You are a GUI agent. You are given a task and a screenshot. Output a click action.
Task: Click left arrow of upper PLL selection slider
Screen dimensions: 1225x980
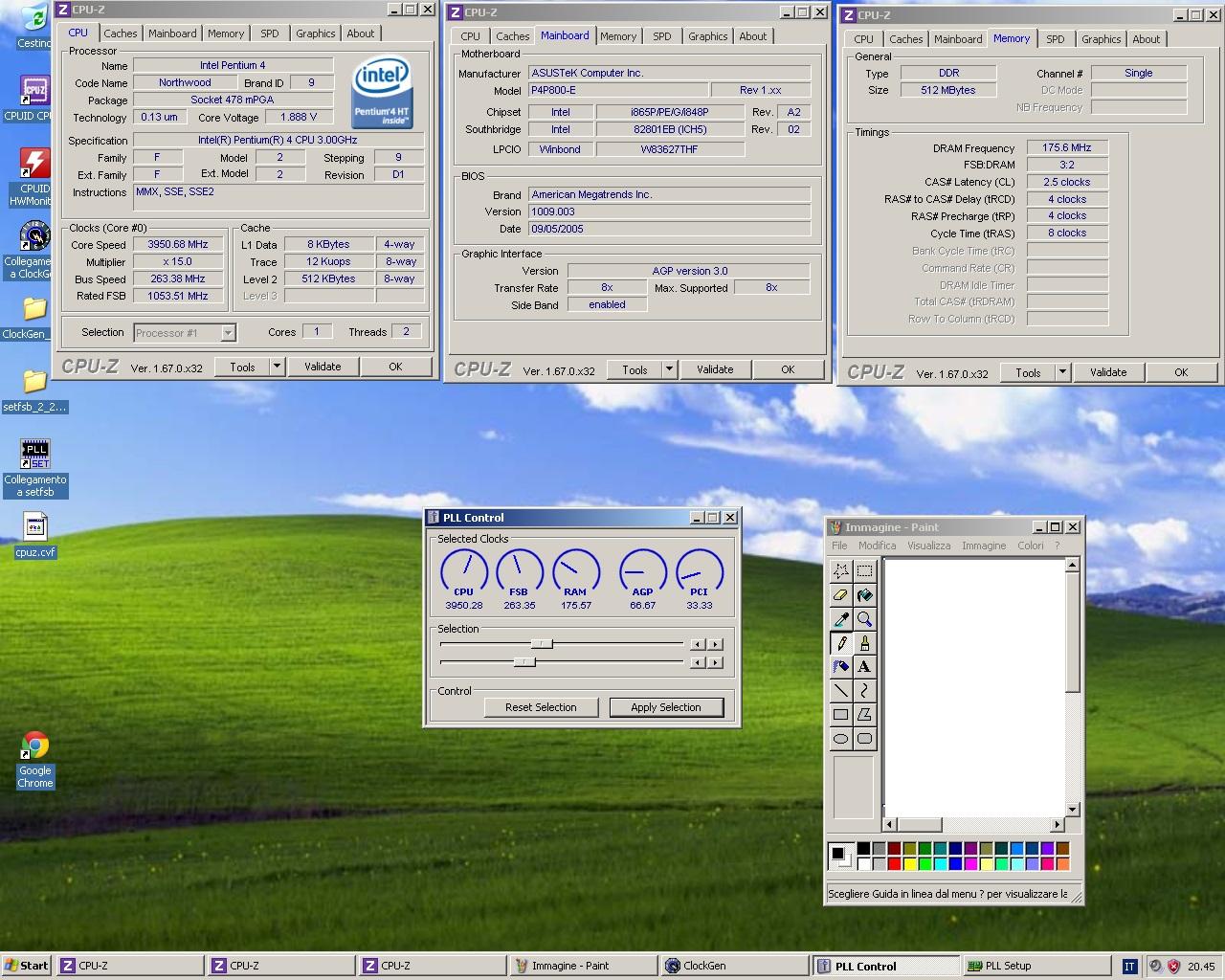(698, 644)
